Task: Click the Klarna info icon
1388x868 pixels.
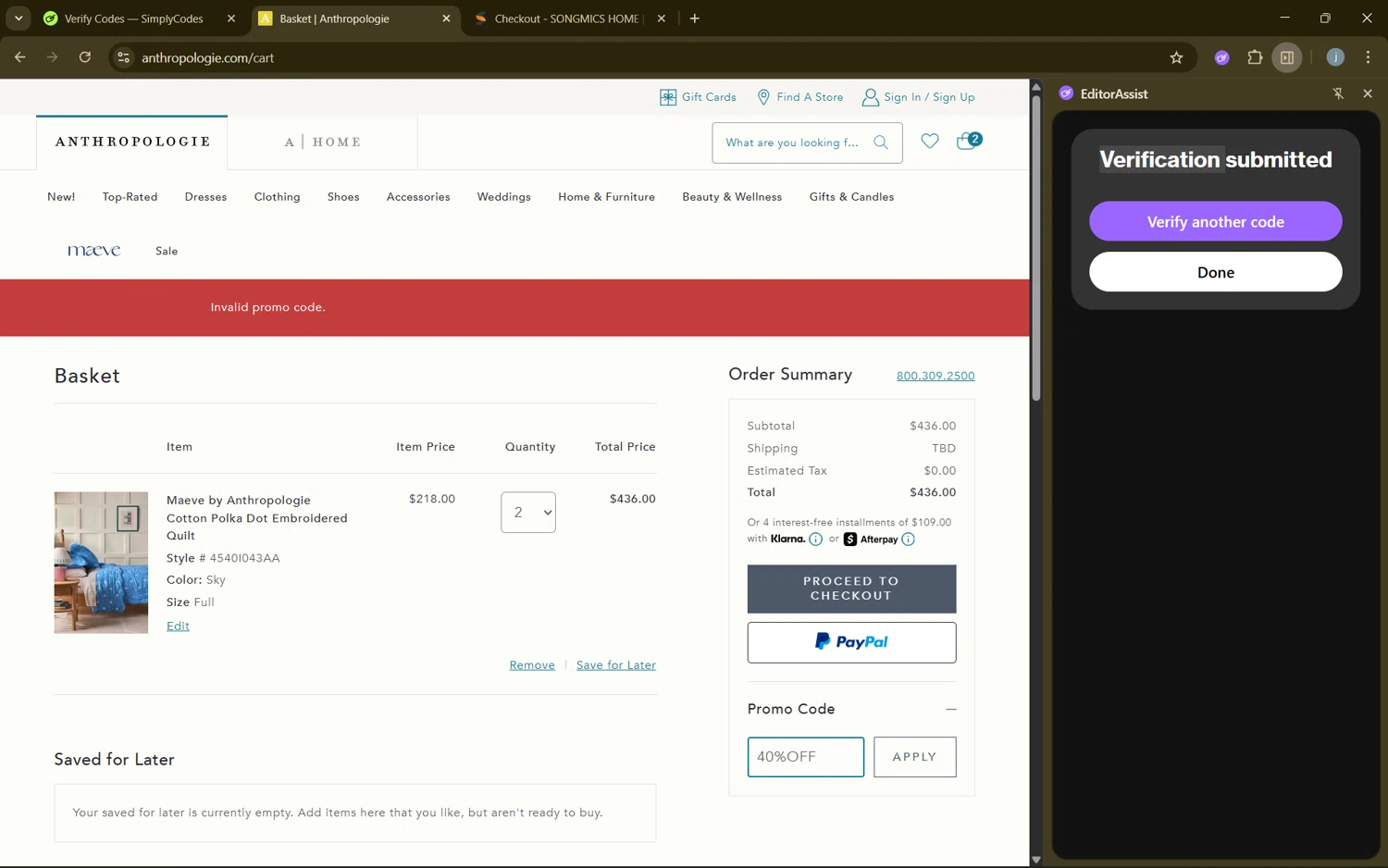Action: click(x=815, y=539)
